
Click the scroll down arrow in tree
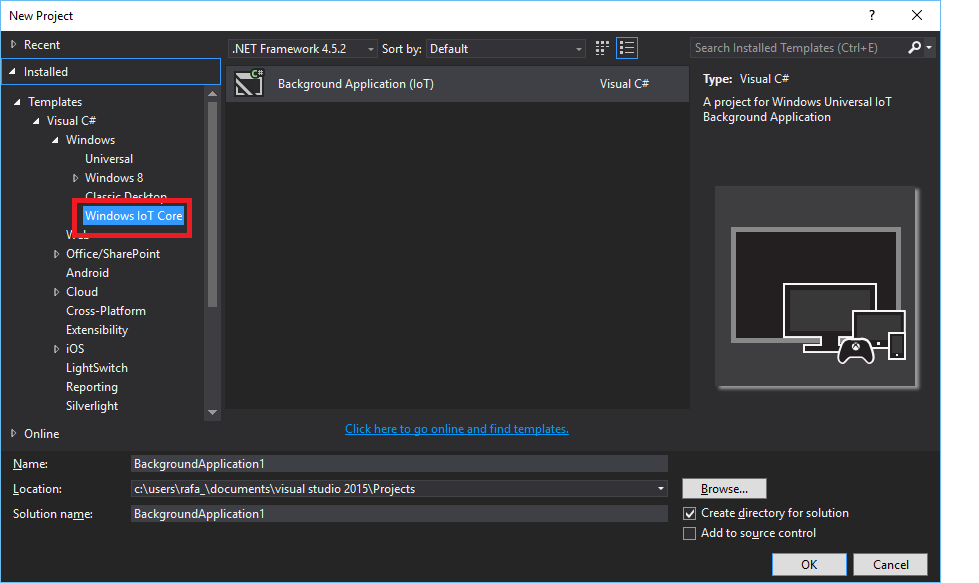212,412
